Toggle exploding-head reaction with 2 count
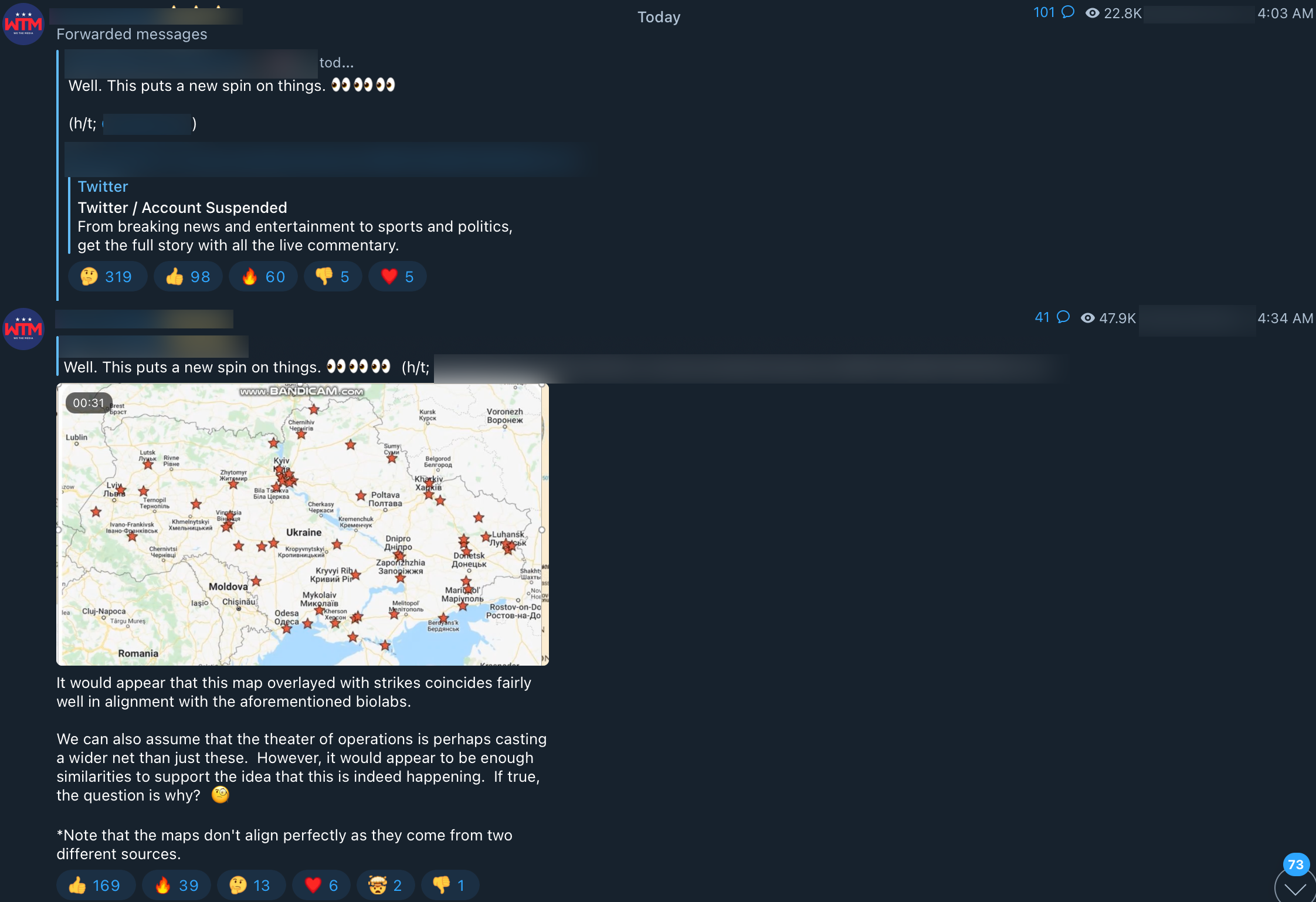Screen dimensions: 1316x902 pyautogui.click(x=385, y=885)
